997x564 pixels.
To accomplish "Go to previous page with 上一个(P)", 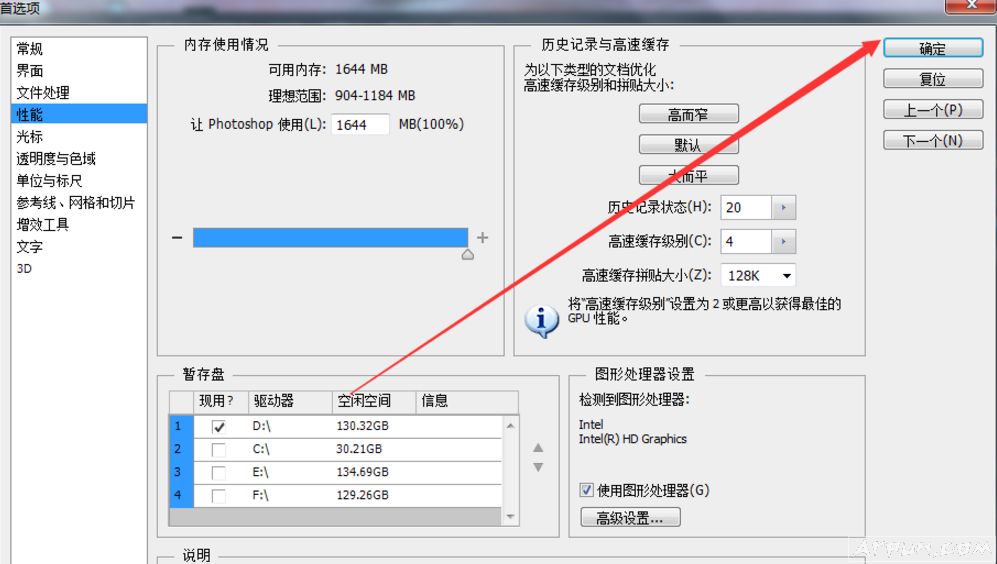I will (933, 110).
